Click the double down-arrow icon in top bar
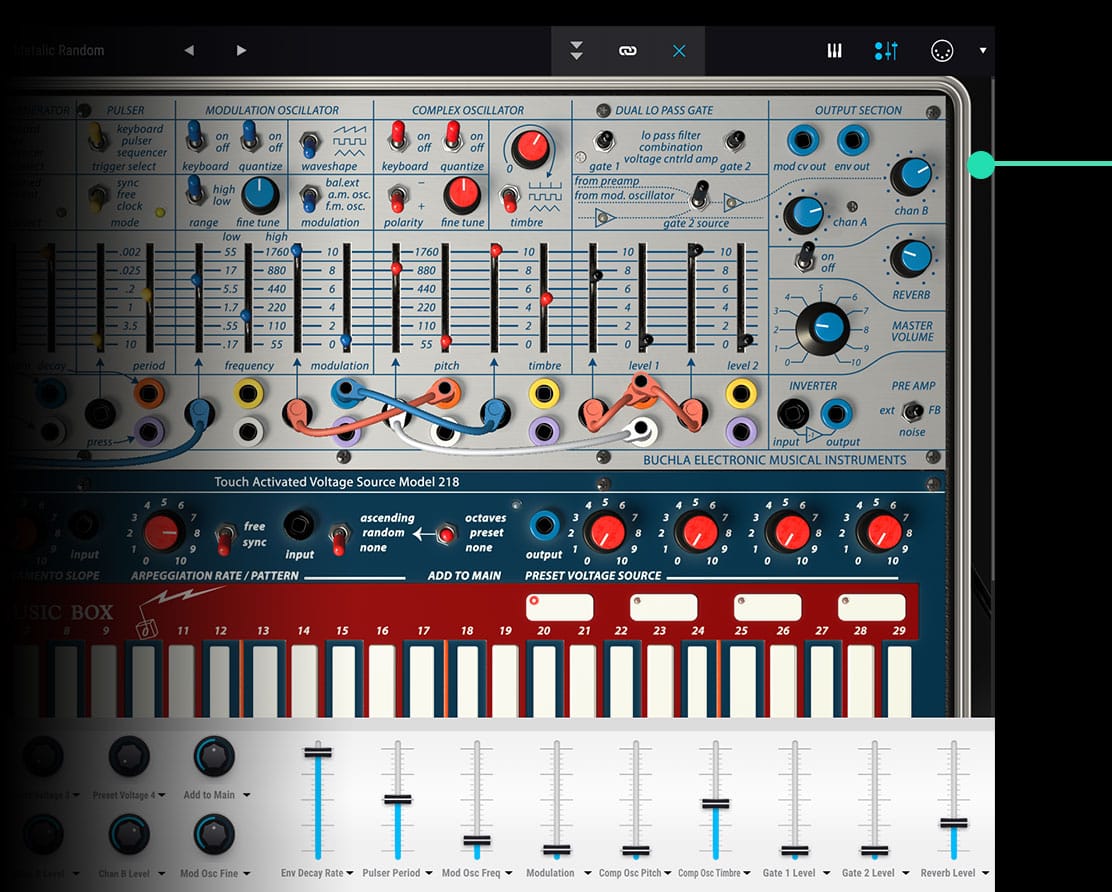The width and height of the screenshot is (1112, 892). pyautogui.click(x=577, y=50)
